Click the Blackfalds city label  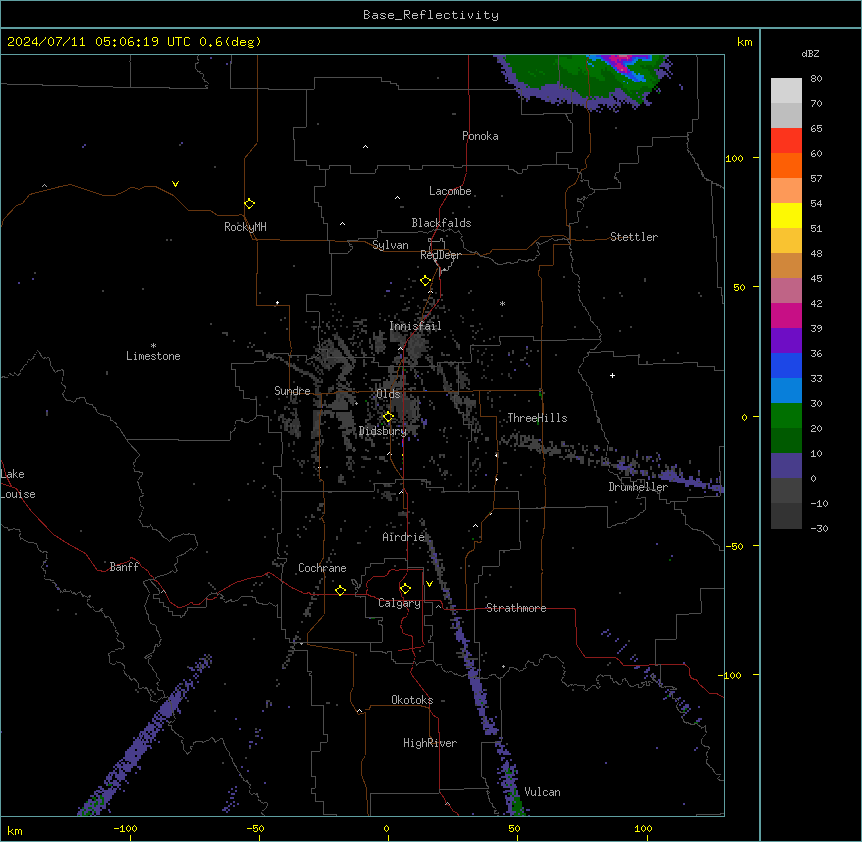441,223
